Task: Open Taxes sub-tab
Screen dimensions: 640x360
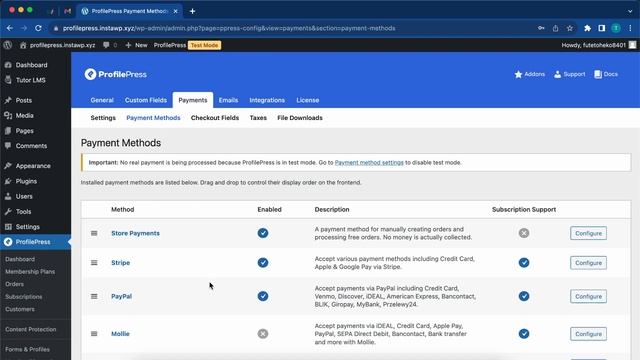Action: (x=258, y=118)
